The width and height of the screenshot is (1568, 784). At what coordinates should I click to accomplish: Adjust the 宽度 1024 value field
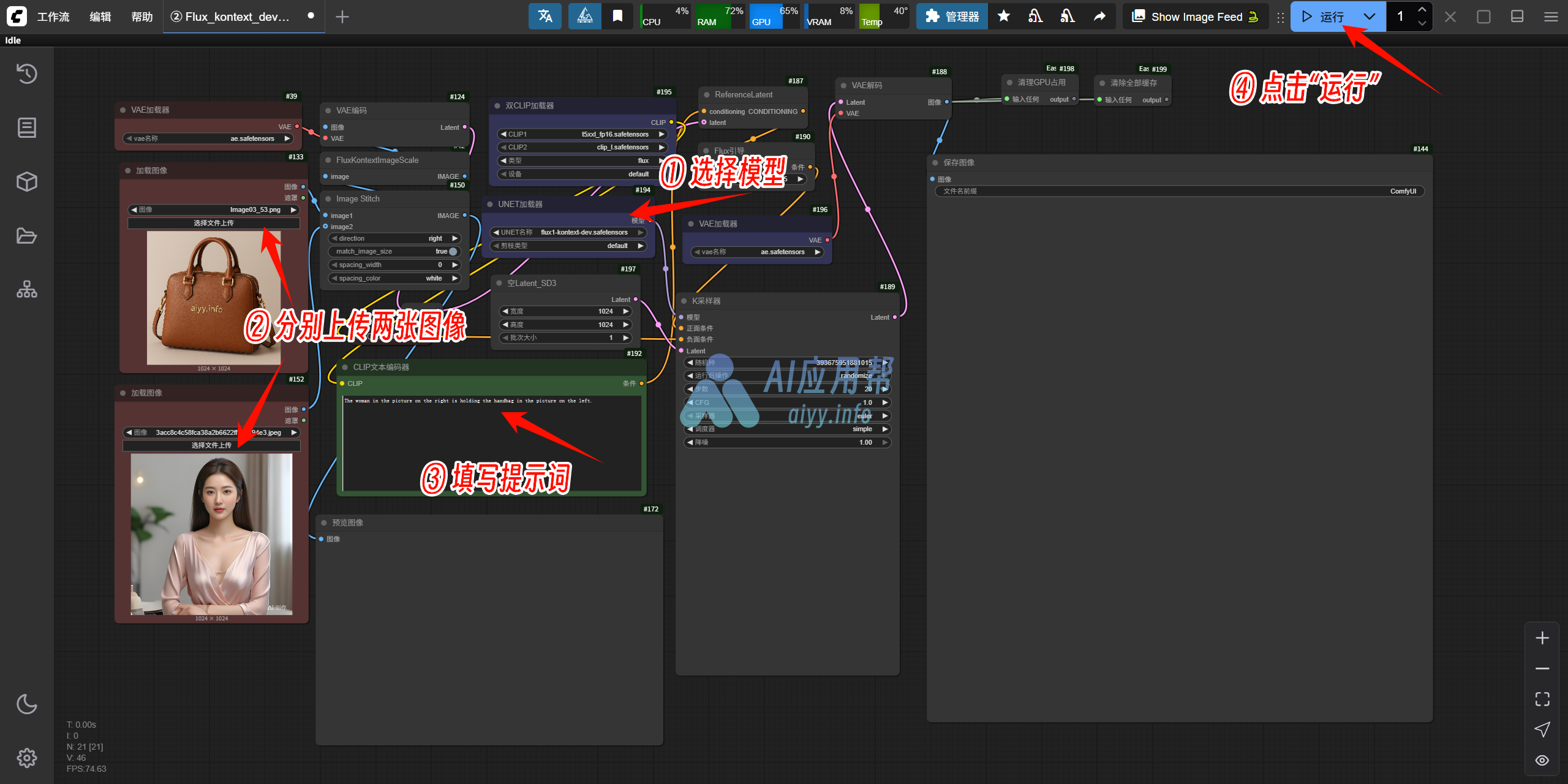(x=565, y=311)
